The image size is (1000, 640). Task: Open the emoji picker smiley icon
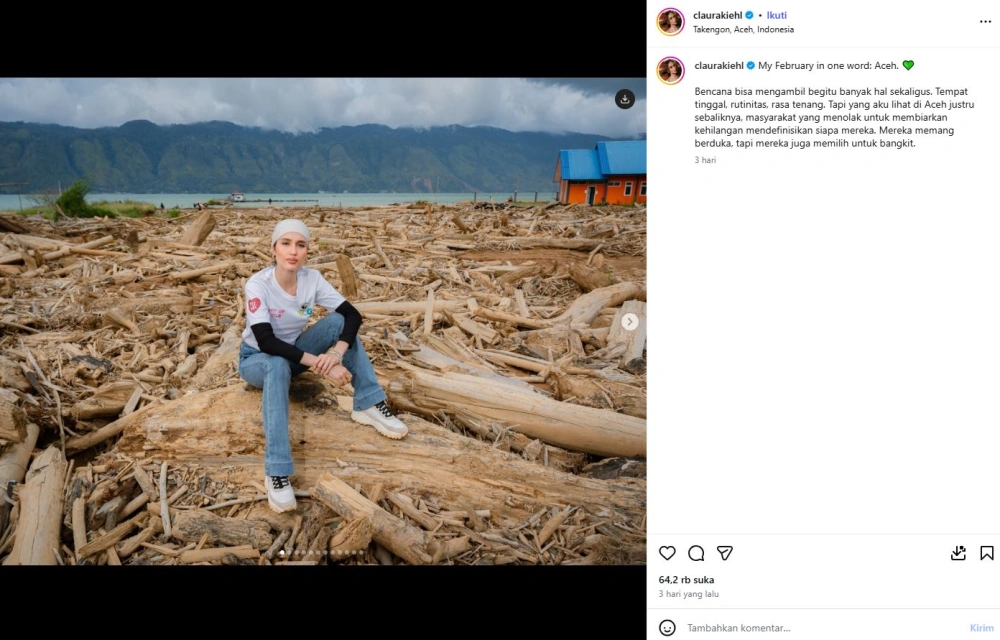click(x=667, y=627)
